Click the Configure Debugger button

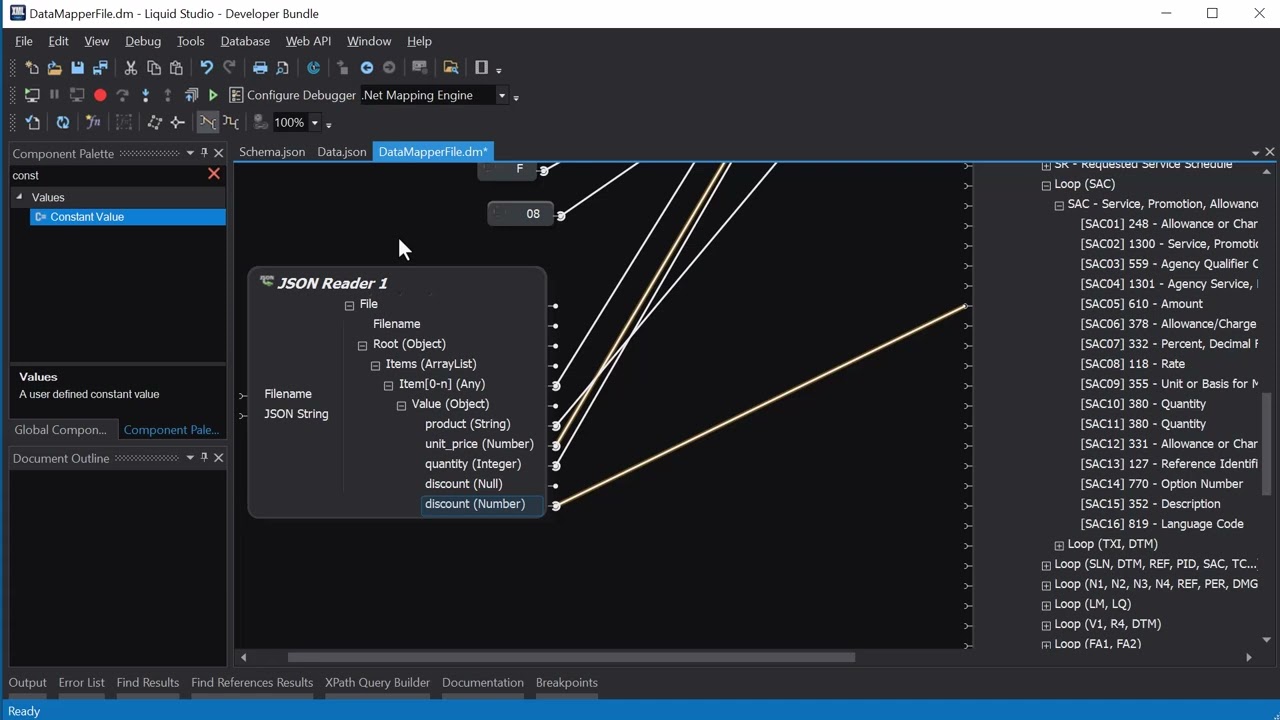coord(292,95)
